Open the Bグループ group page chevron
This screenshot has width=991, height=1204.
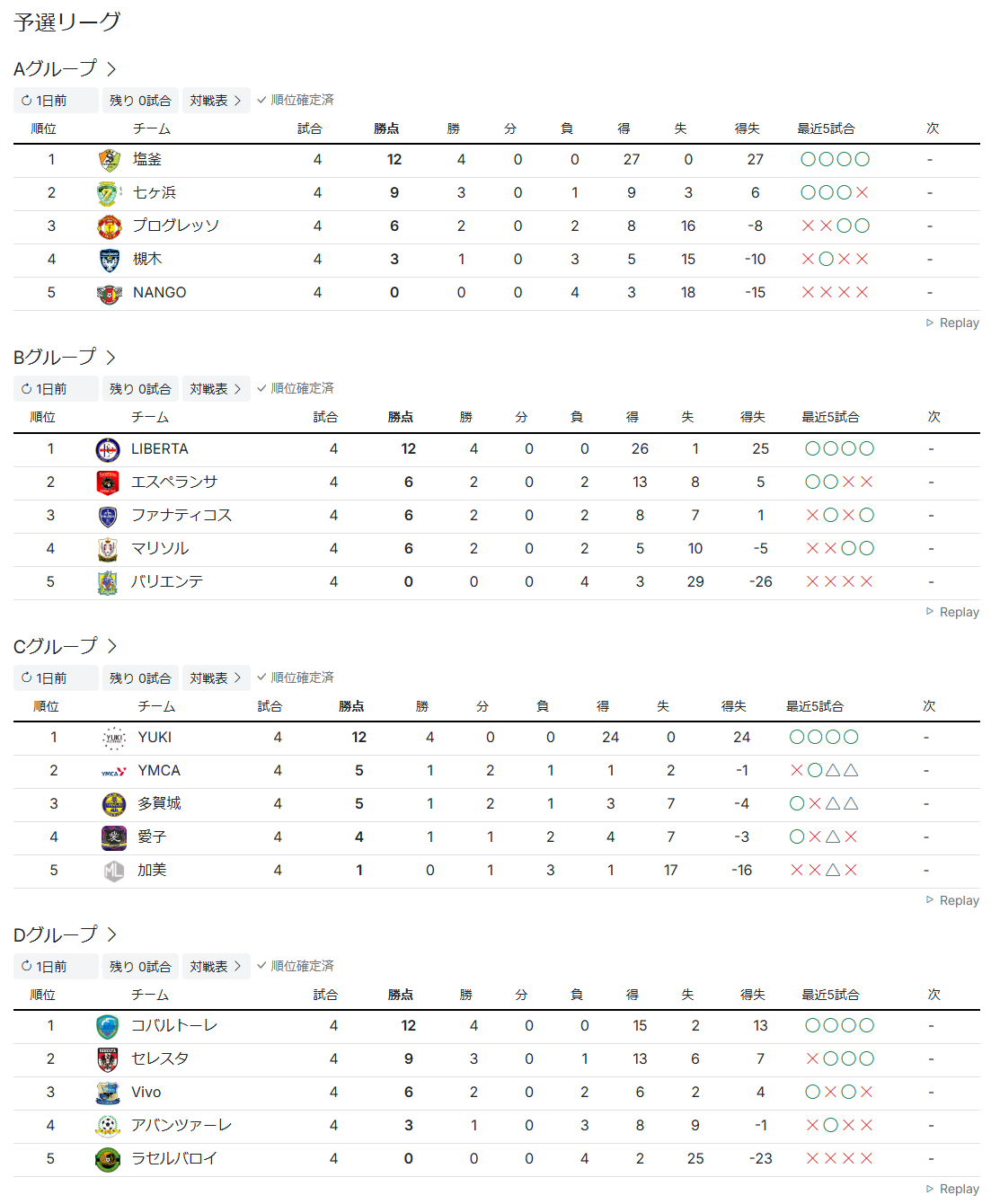[111, 358]
